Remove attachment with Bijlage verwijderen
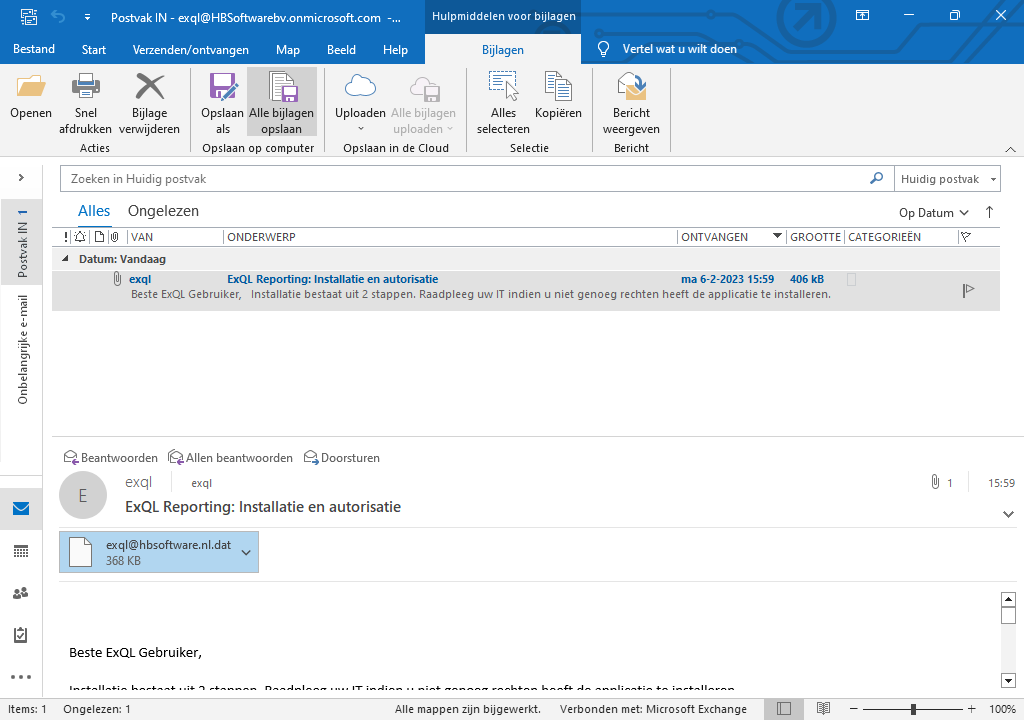 (x=149, y=103)
